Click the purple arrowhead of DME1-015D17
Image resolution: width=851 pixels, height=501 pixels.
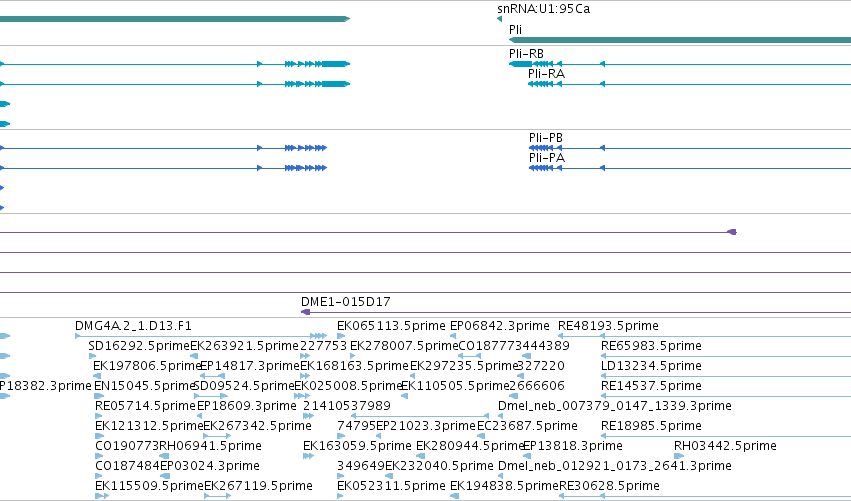pos(305,312)
